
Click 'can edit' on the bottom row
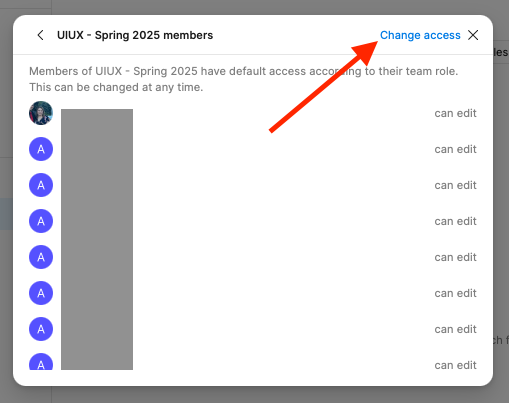point(455,365)
